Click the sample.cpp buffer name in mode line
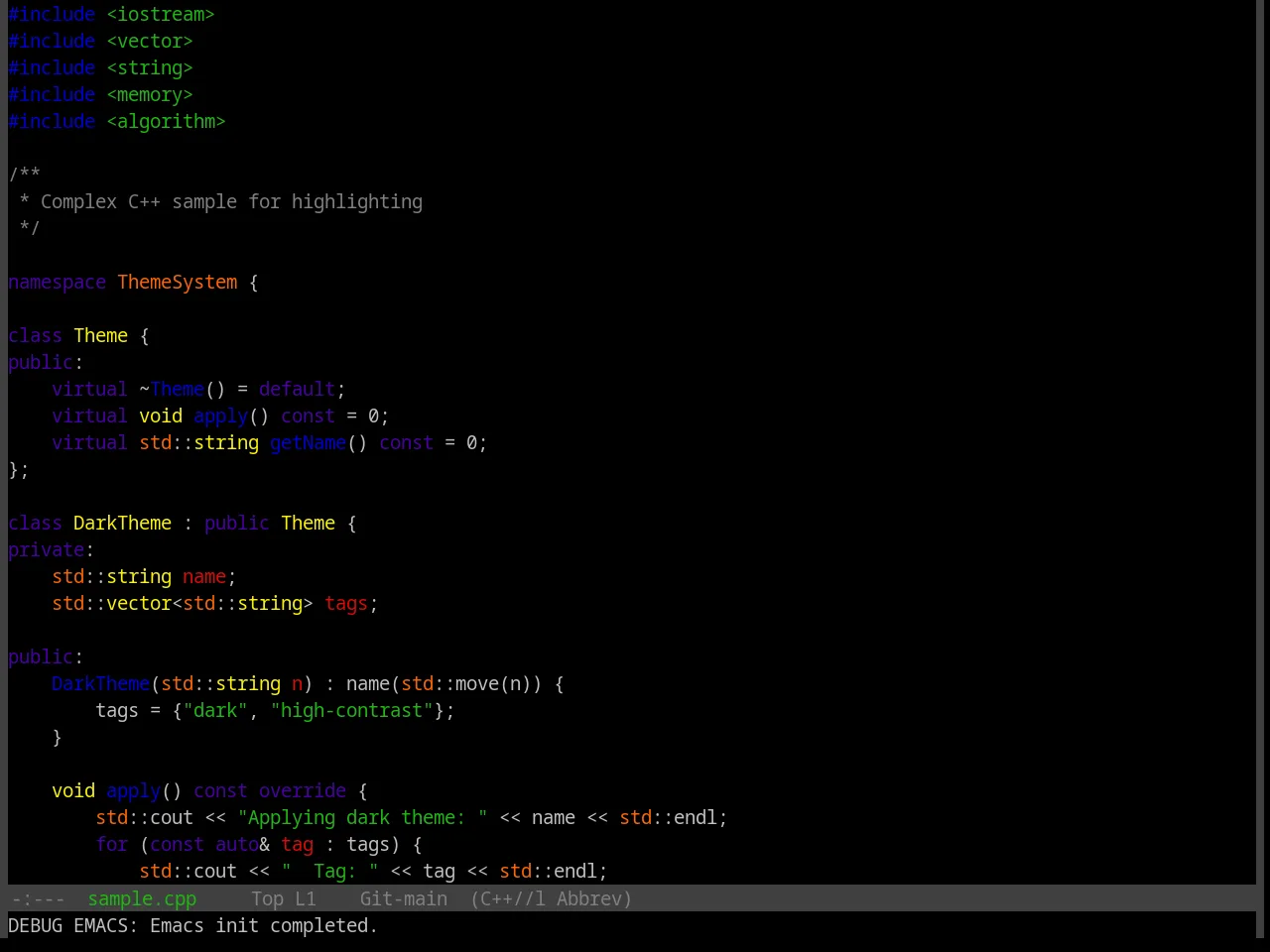Viewport: 1270px width, 952px height. coord(142,899)
